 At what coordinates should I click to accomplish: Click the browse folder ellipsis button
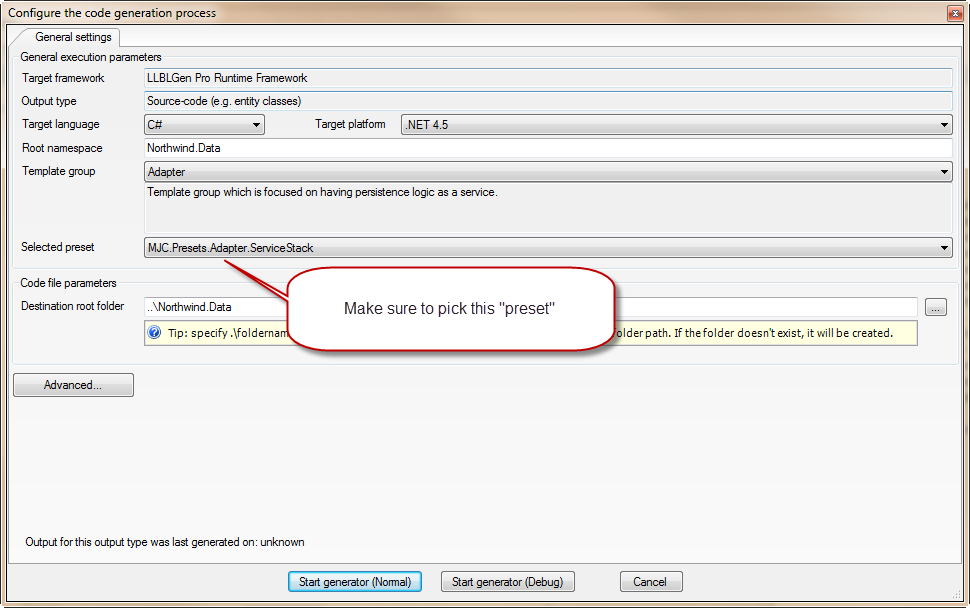click(935, 308)
